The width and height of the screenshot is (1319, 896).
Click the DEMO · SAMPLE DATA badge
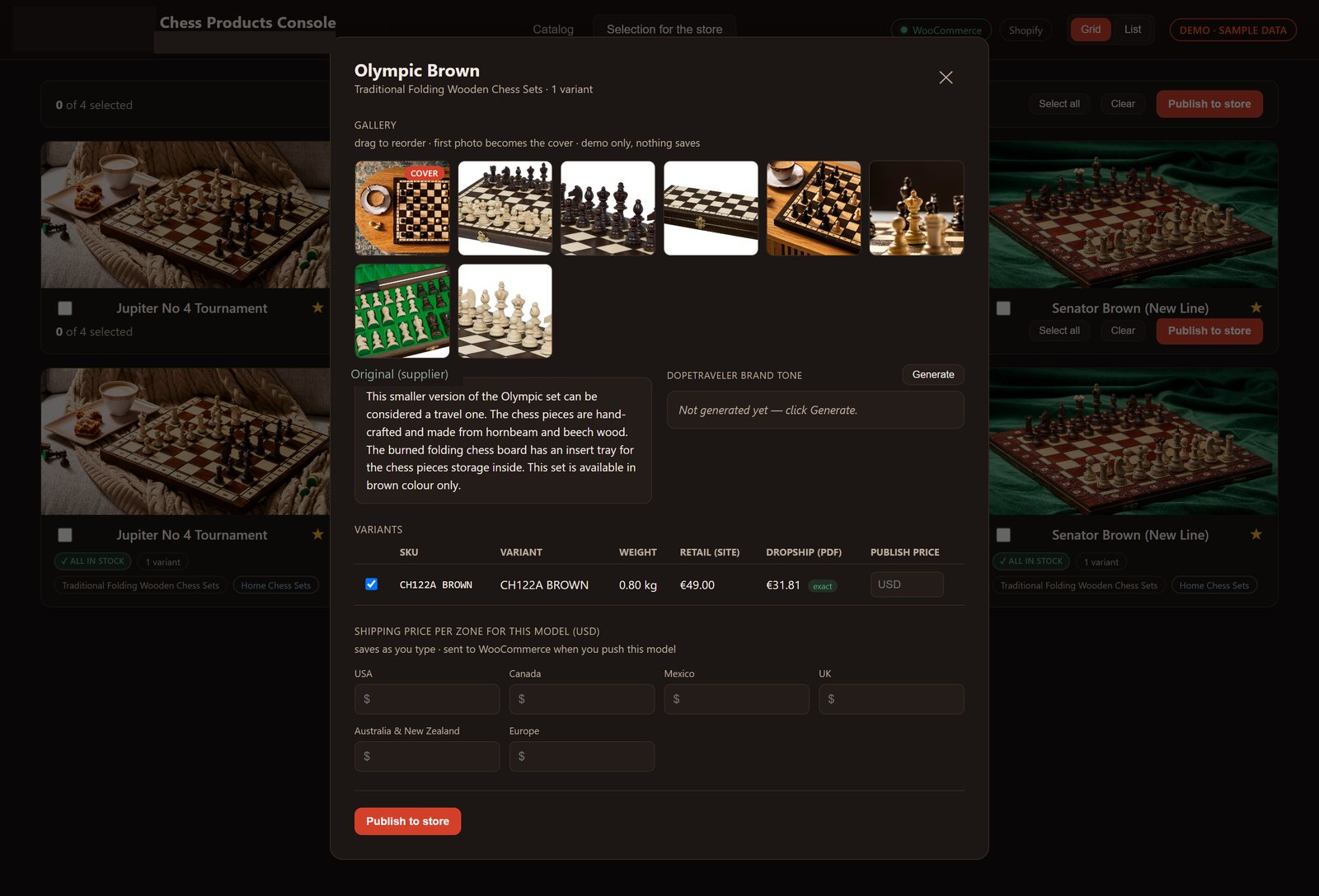tap(1232, 30)
